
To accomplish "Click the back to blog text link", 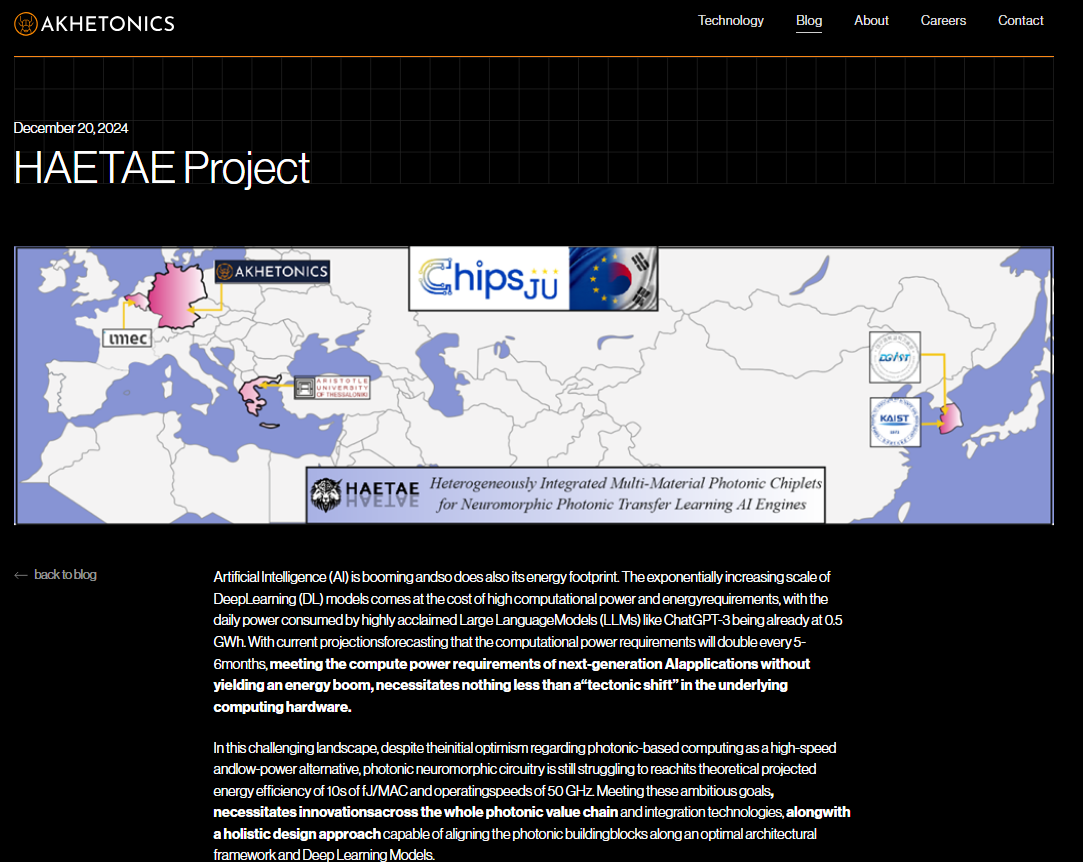I will [65, 575].
